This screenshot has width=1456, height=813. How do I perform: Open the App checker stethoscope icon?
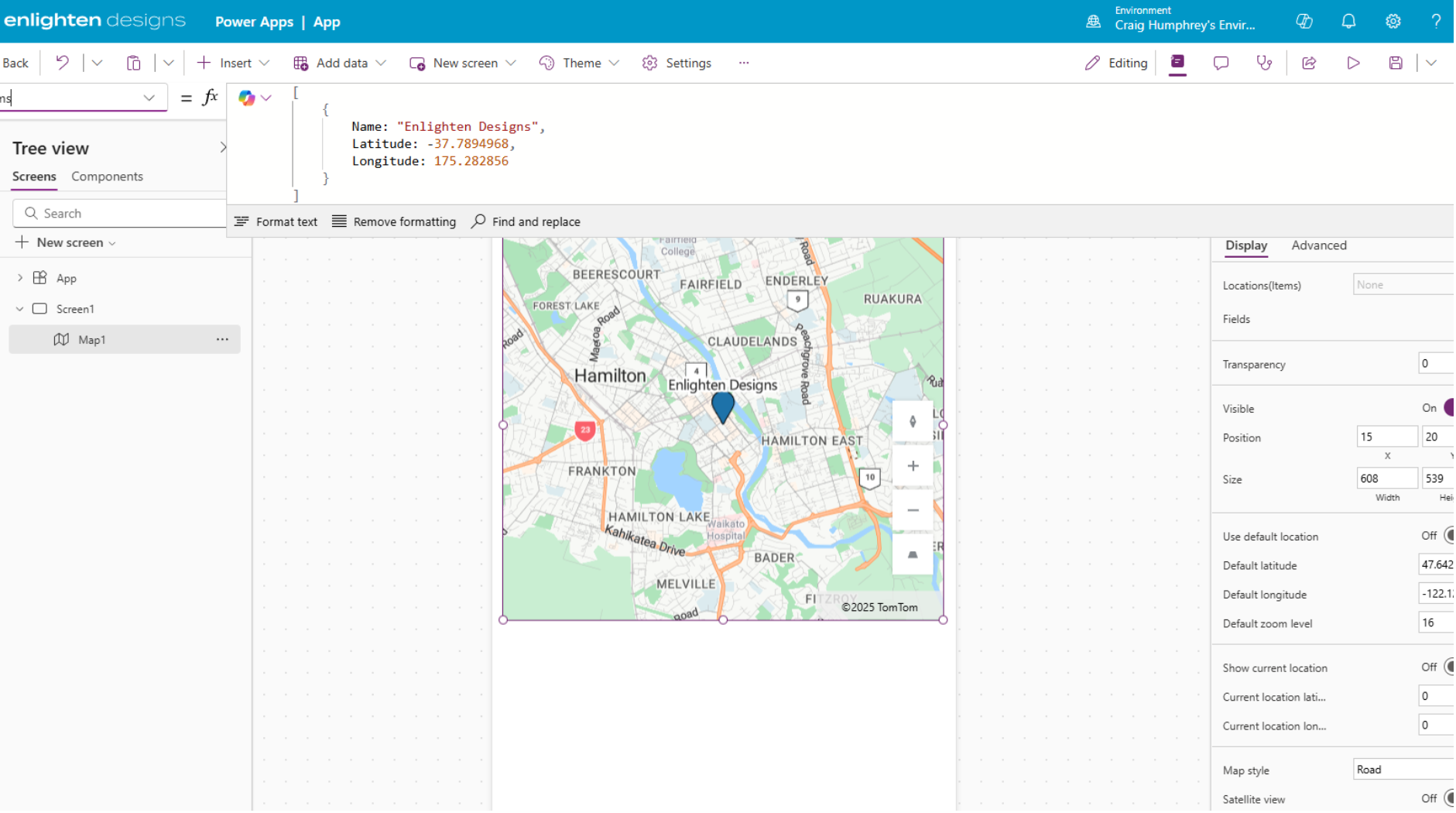(1264, 63)
